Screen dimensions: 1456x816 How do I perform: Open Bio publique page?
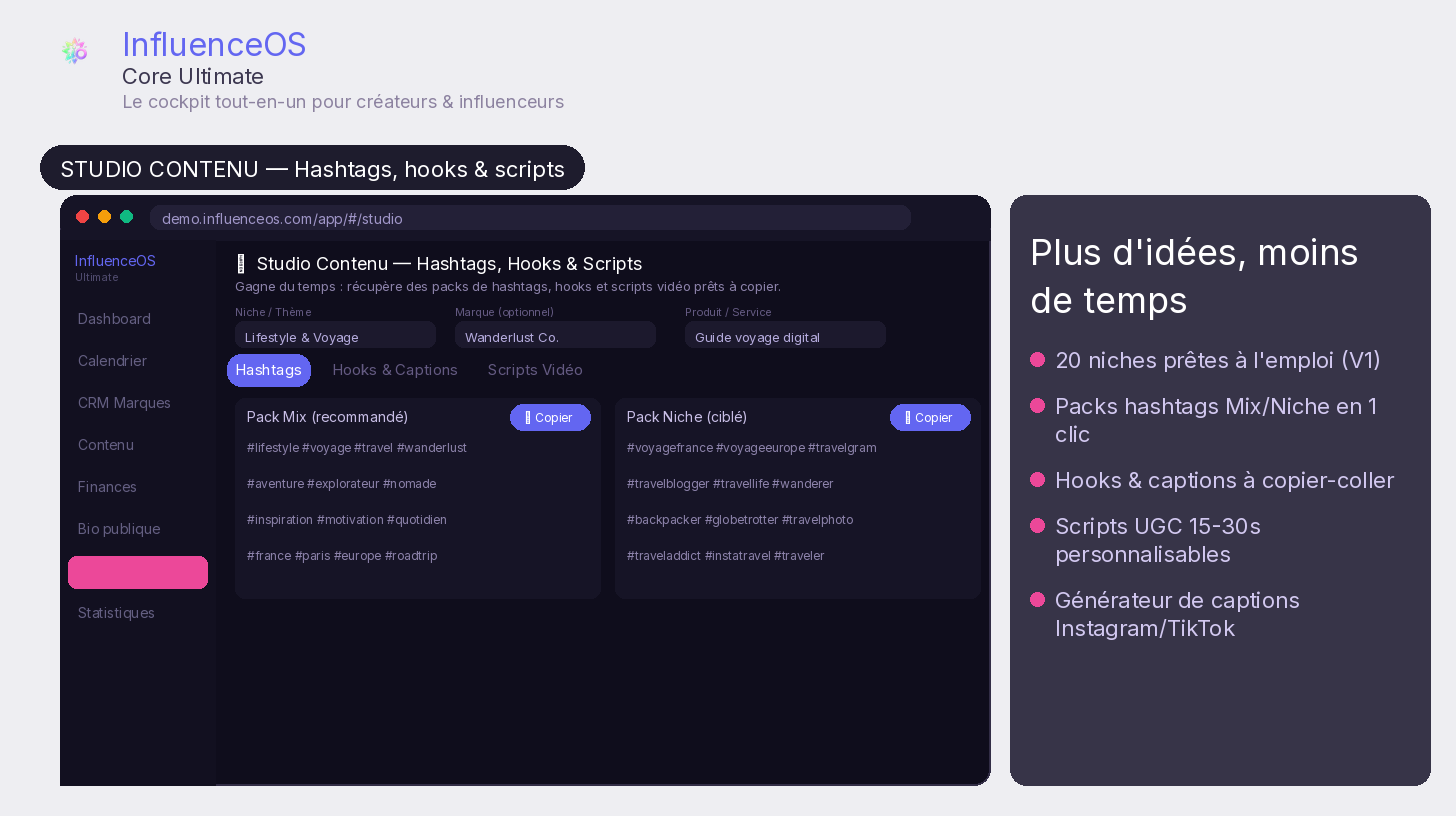(119, 529)
